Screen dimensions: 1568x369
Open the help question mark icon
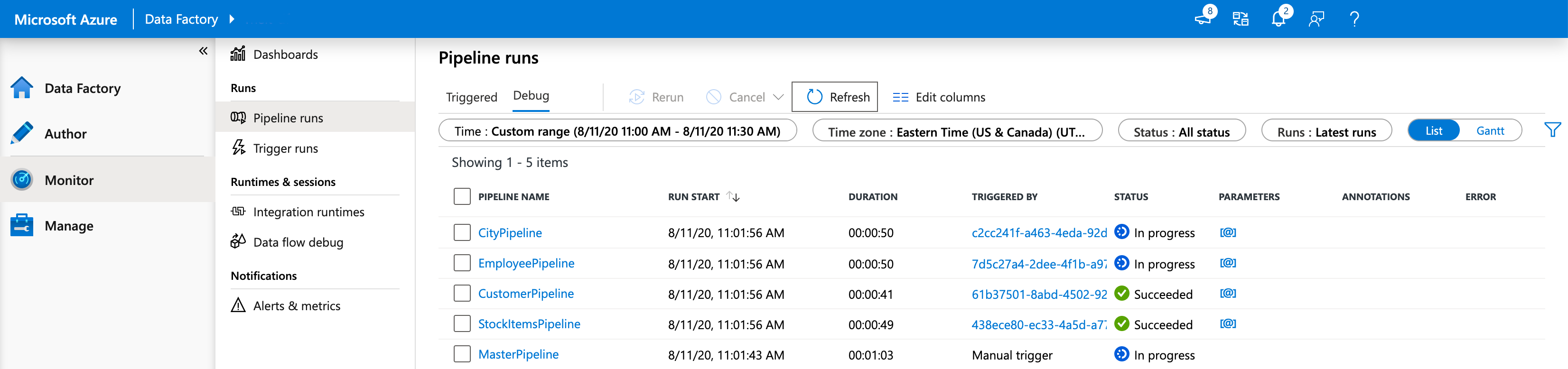click(1354, 19)
